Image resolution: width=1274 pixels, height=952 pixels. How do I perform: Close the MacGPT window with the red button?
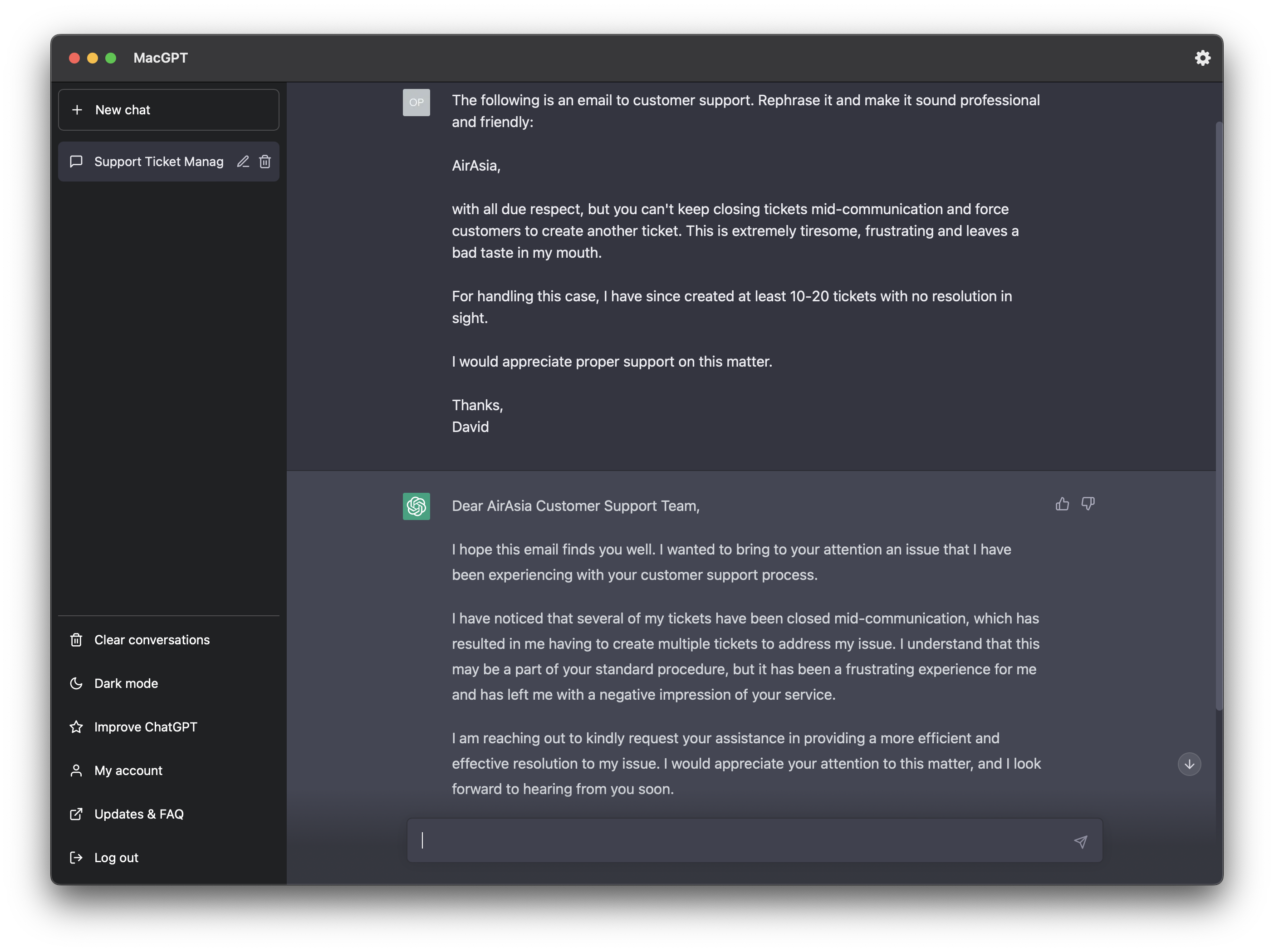tap(74, 58)
